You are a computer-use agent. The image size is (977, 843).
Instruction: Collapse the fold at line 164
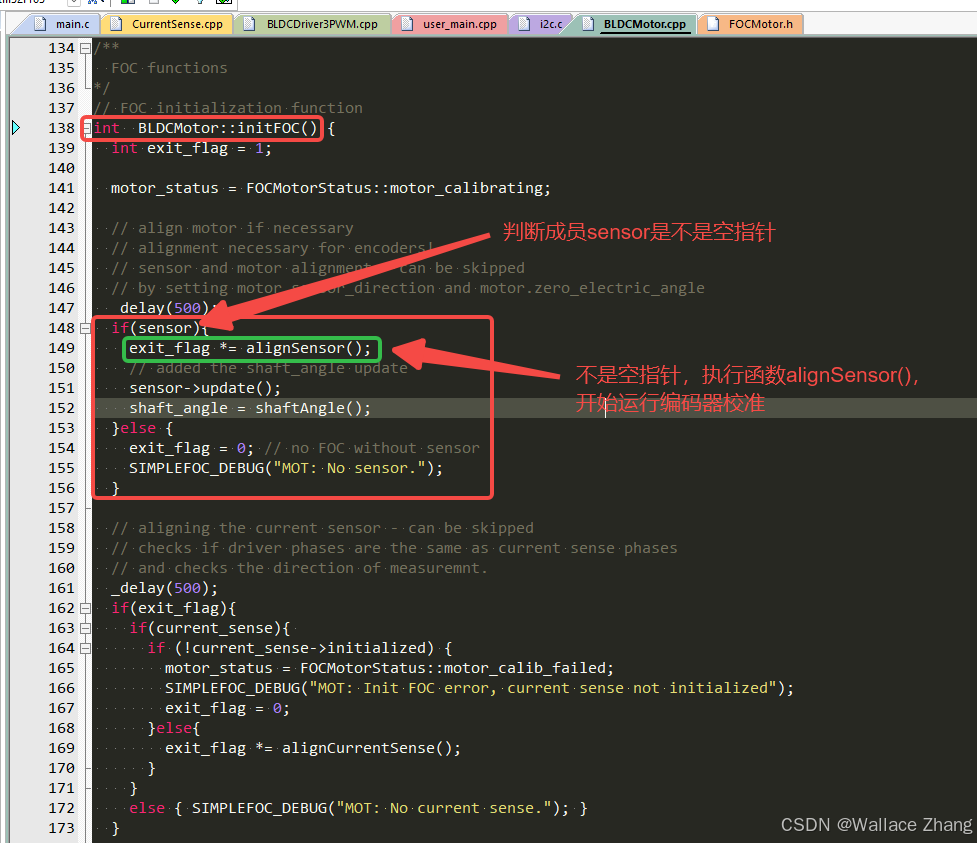85,648
